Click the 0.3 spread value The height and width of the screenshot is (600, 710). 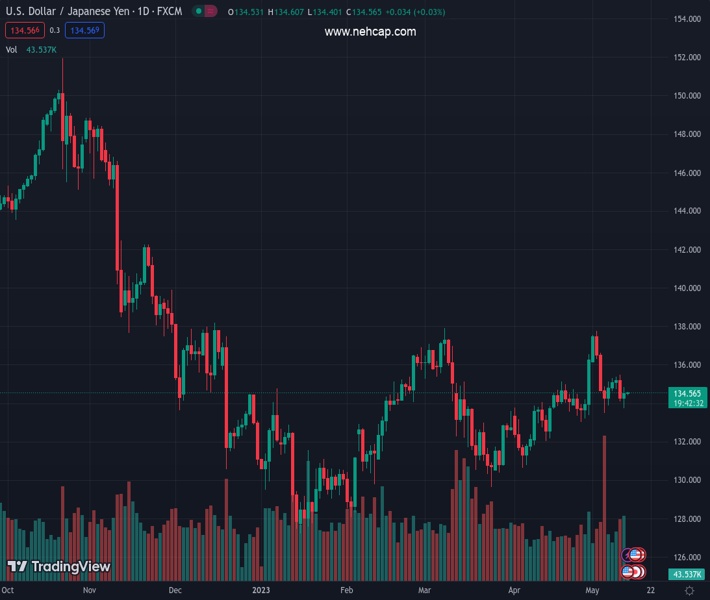click(x=55, y=30)
